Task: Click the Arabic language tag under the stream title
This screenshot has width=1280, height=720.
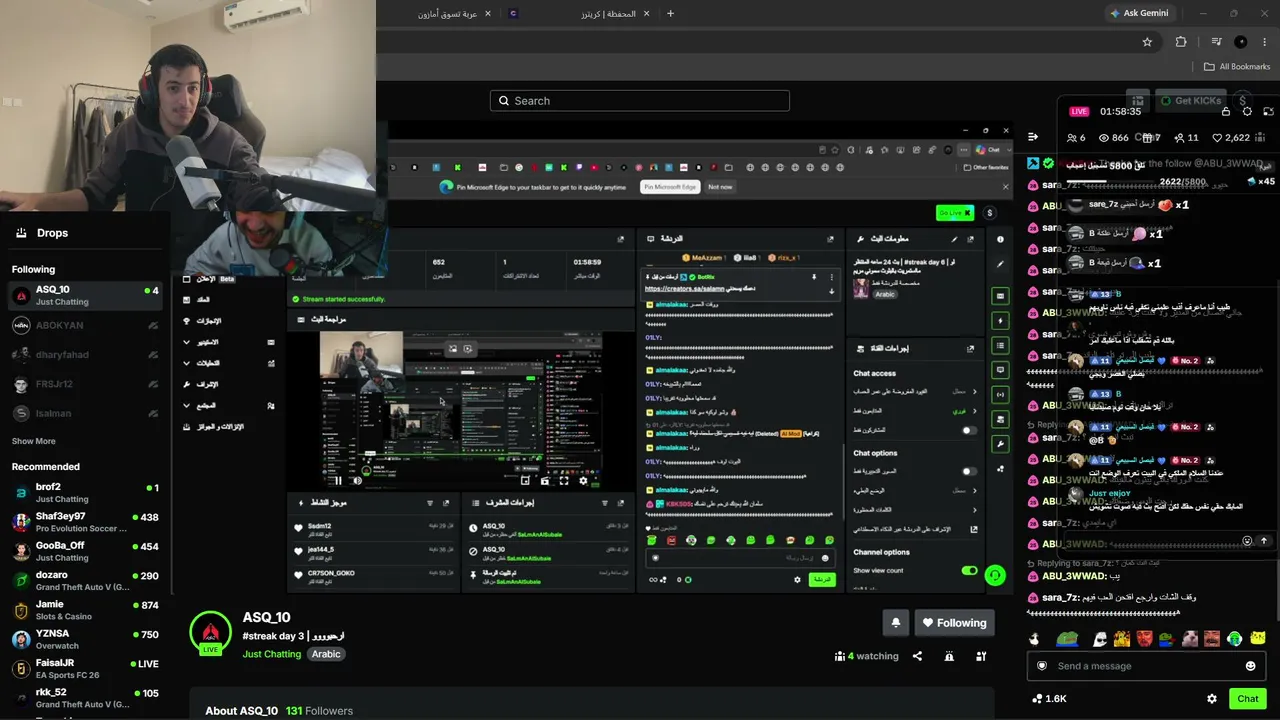Action: click(326, 654)
